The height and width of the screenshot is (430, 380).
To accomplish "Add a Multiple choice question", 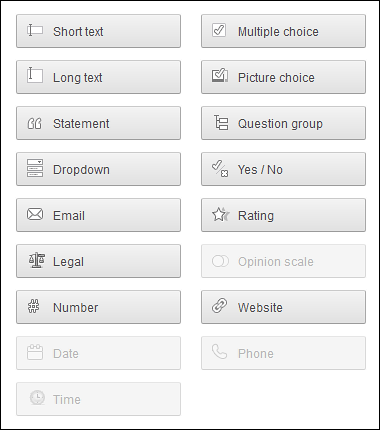I will click(283, 31).
